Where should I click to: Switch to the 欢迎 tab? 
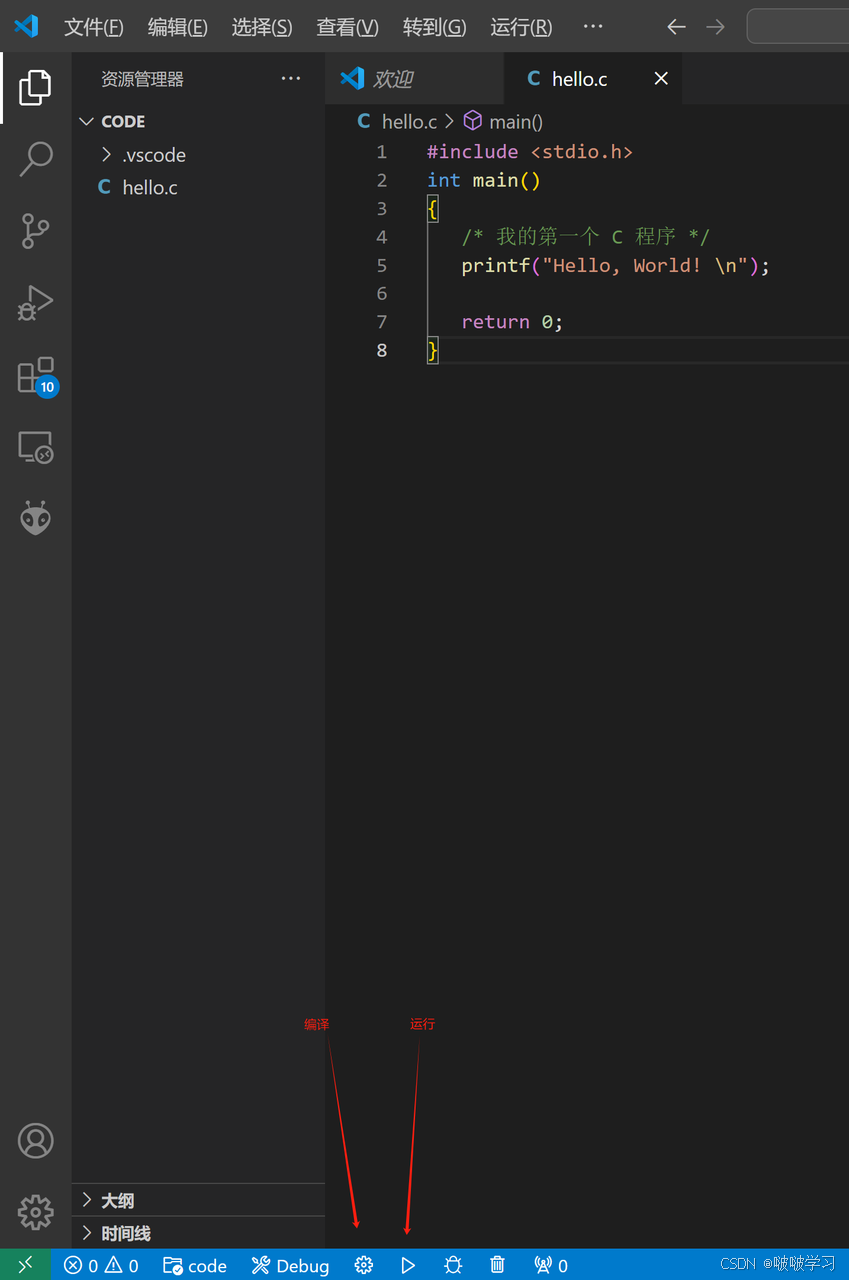point(414,78)
